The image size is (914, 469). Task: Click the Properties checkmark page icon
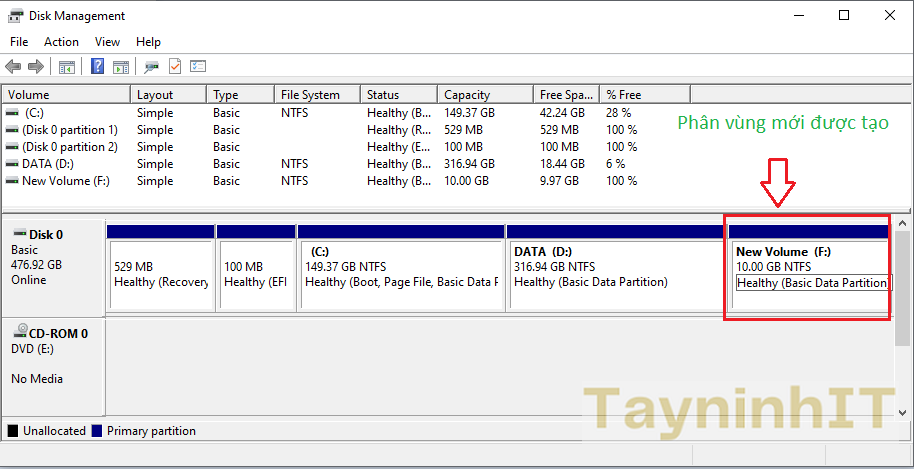pyautogui.click(x=175, y=67)
